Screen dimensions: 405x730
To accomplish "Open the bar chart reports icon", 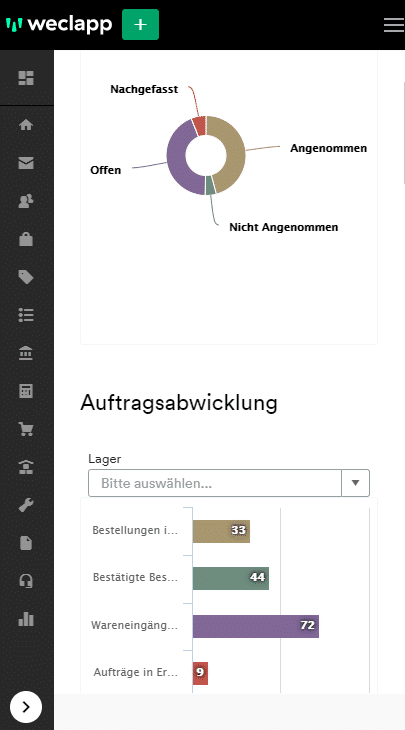I will [x=26, y=619].
